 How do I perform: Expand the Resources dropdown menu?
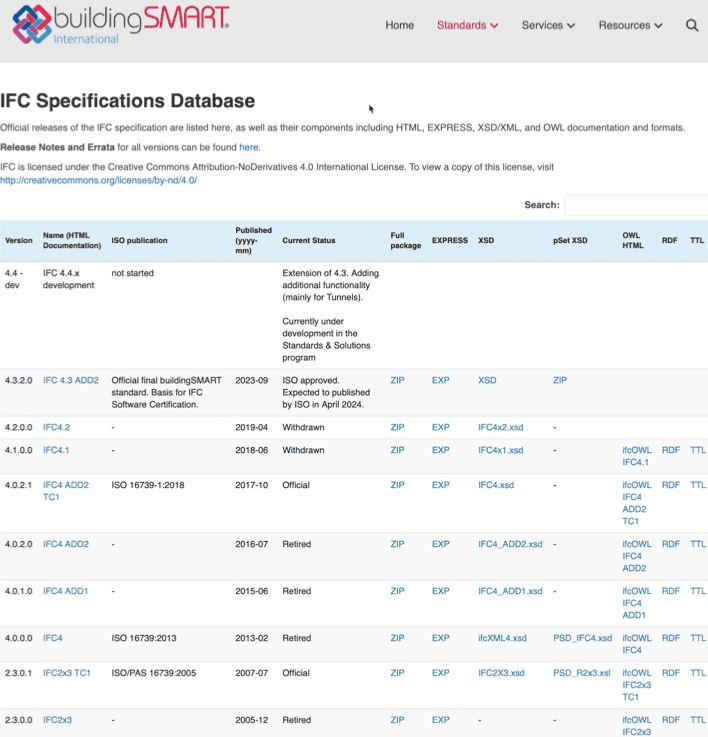tap(630, 25)
